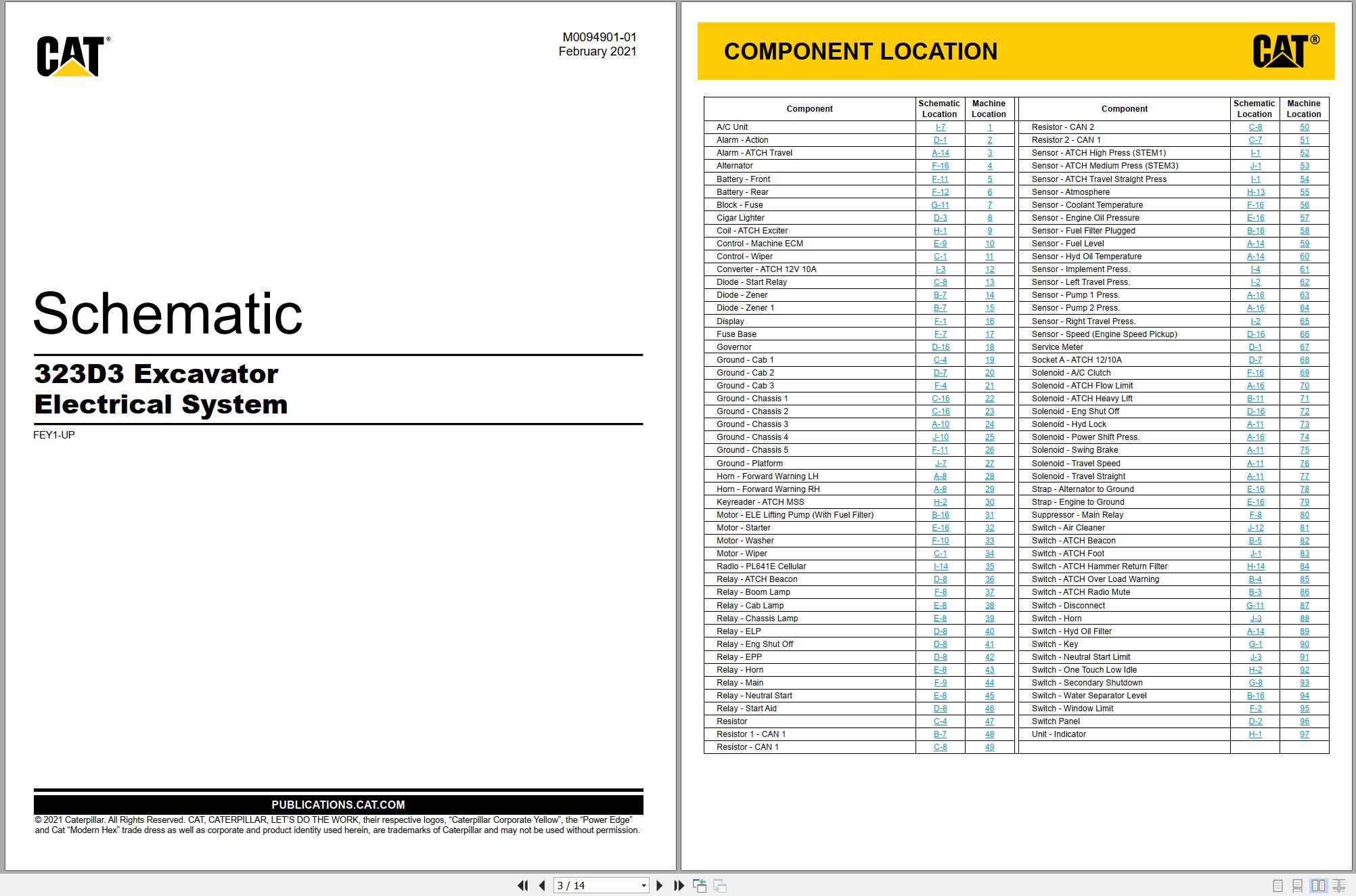Click schematic link D-1 for Alarm - Action
The width and height of the screenshot is (1356, 896).
(x=940, y=140)
